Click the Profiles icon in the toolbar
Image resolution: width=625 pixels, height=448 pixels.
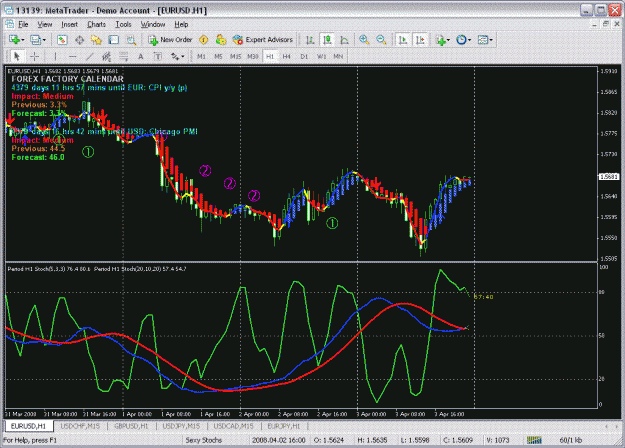point(35,39)
